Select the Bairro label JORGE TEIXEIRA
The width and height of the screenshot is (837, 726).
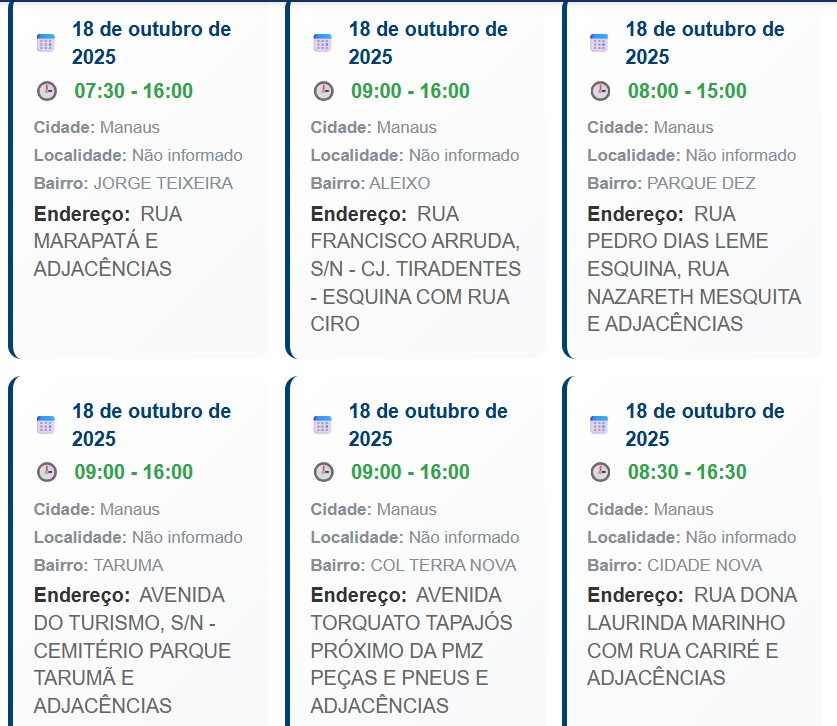coord(164,183)
